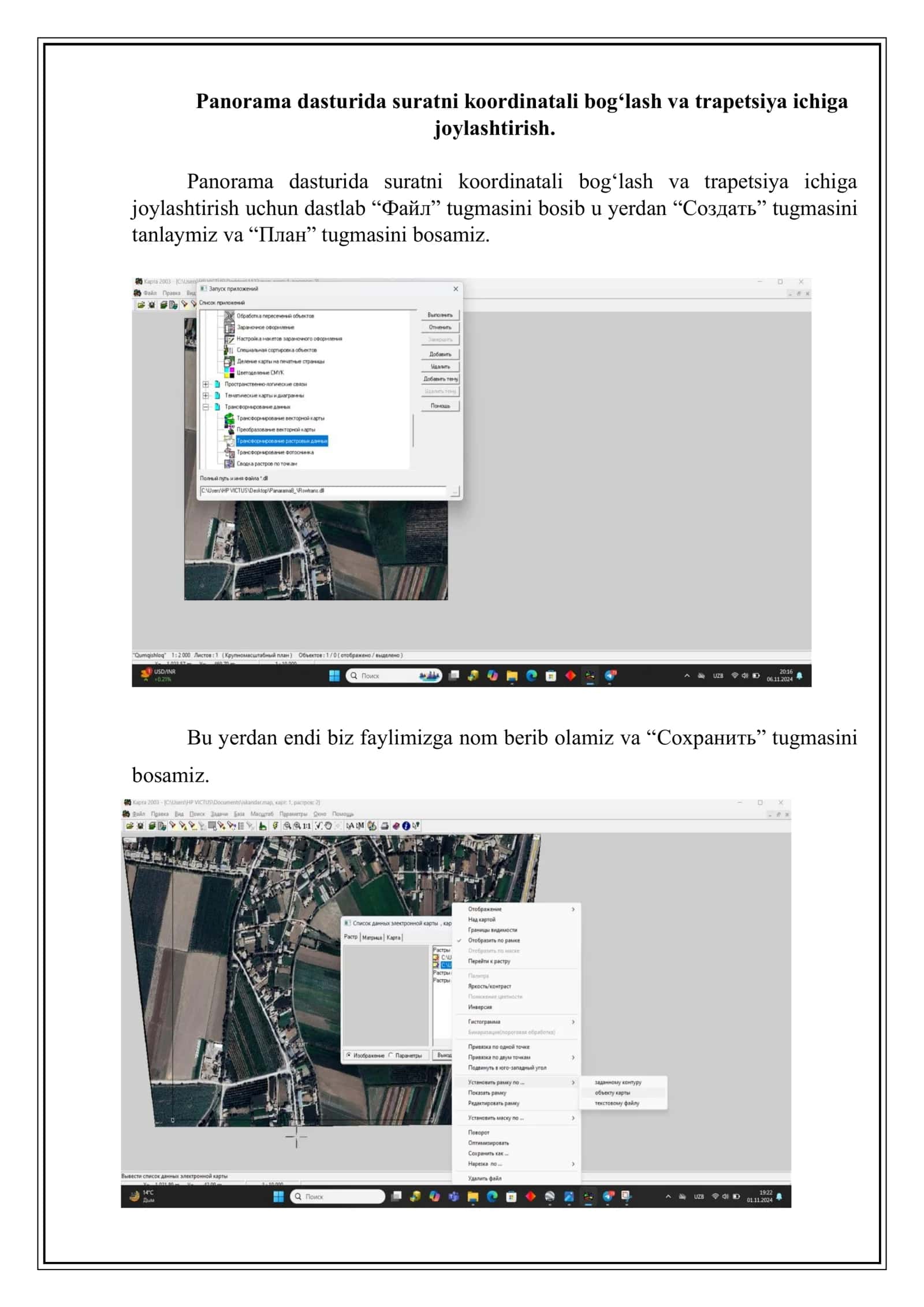Click the Трансформирование фотоснимка icon
The width and height of the screenshot is (924, 1307).
[x=229, y=452]
